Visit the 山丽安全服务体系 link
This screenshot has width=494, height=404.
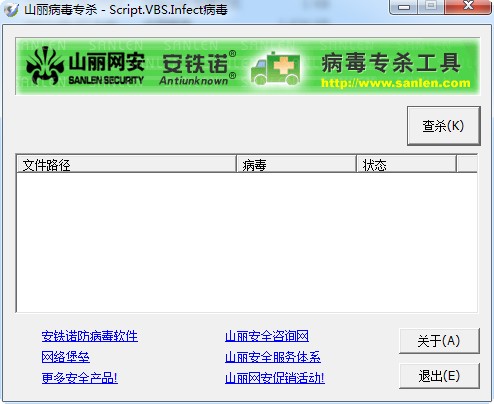pyautogui.click(x=273, y=357)
